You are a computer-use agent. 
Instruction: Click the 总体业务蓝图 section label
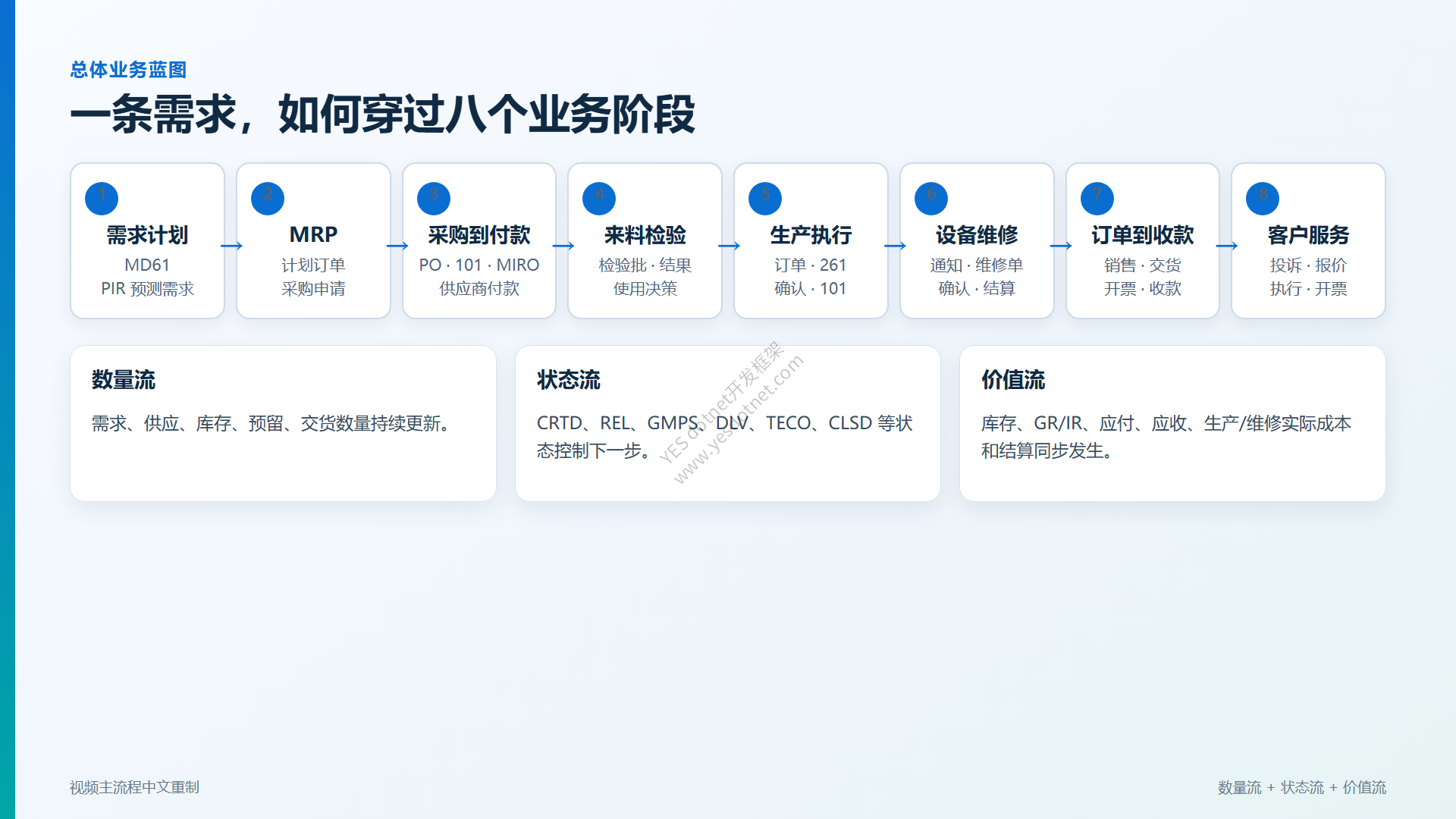pos(128,70)
